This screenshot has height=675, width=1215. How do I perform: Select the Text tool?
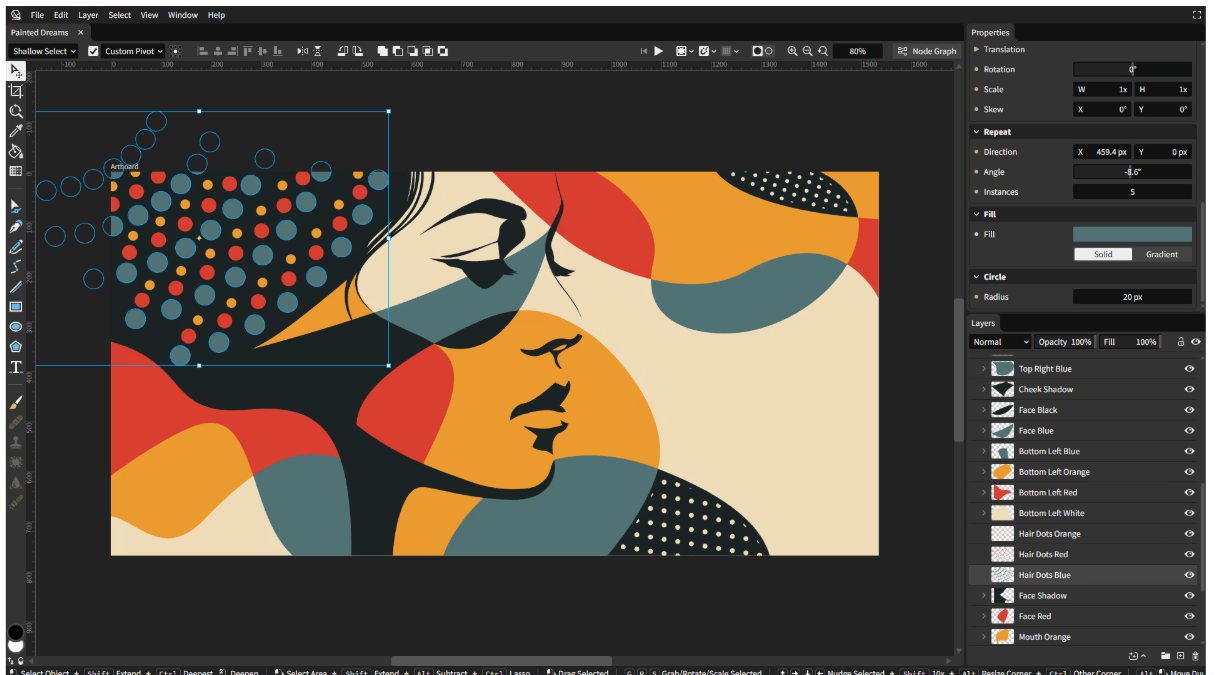point(16,367)
